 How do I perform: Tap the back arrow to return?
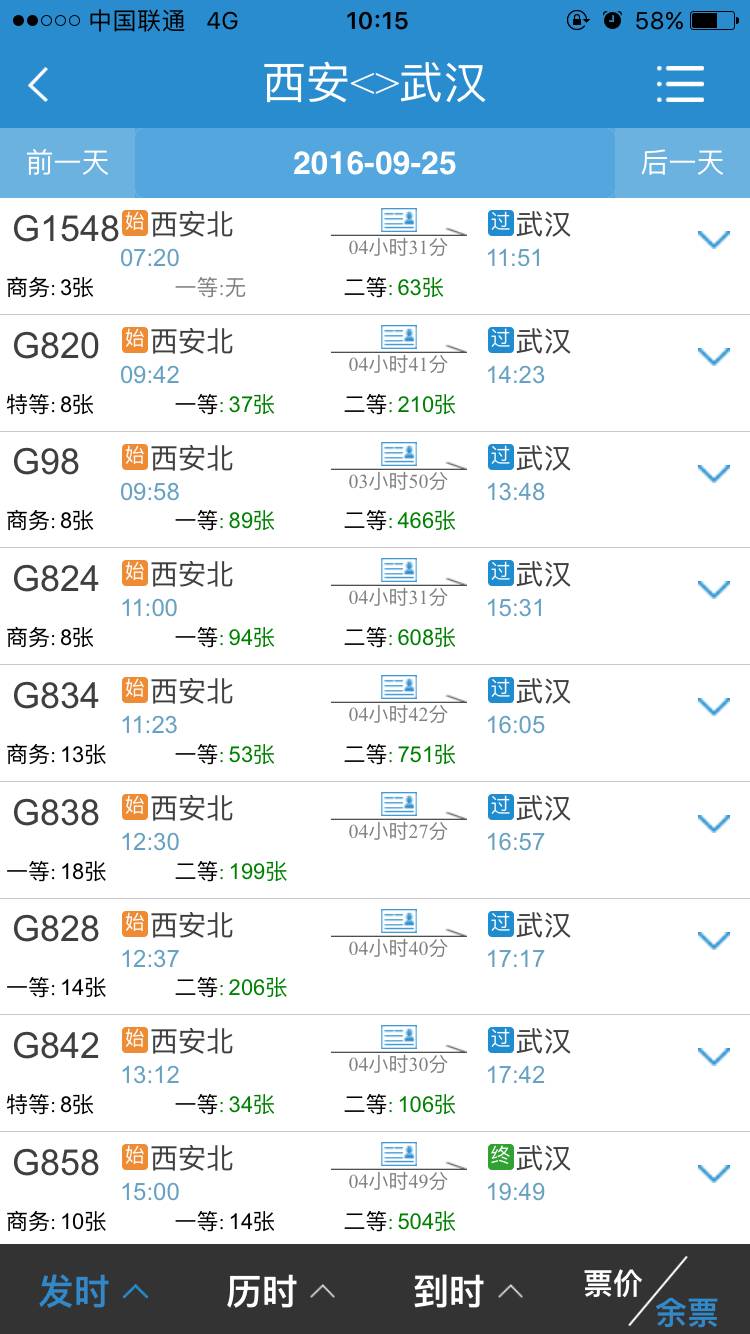pos(38,84)
